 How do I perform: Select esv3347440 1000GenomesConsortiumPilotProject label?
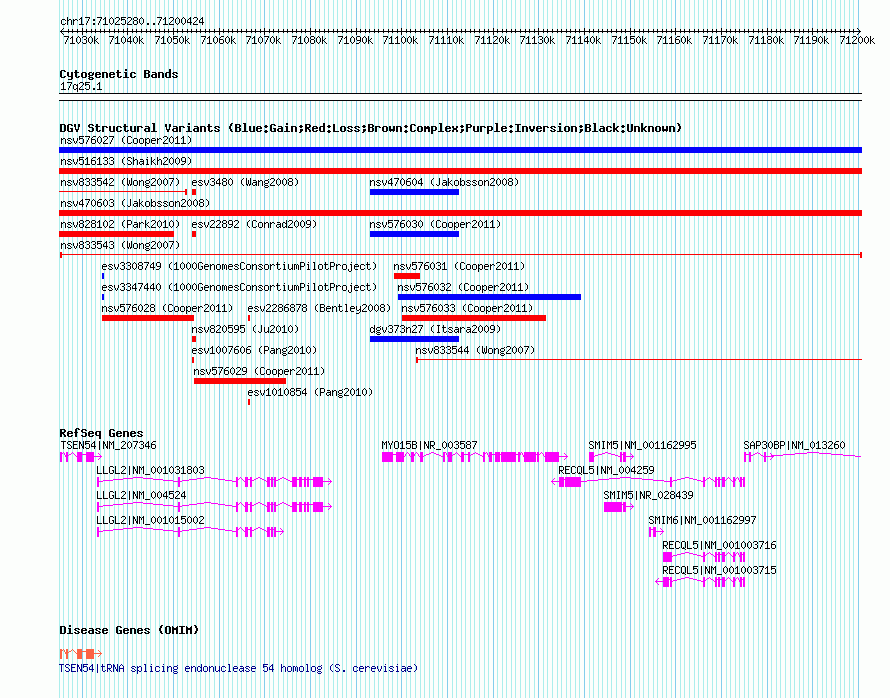coord(239,288)
